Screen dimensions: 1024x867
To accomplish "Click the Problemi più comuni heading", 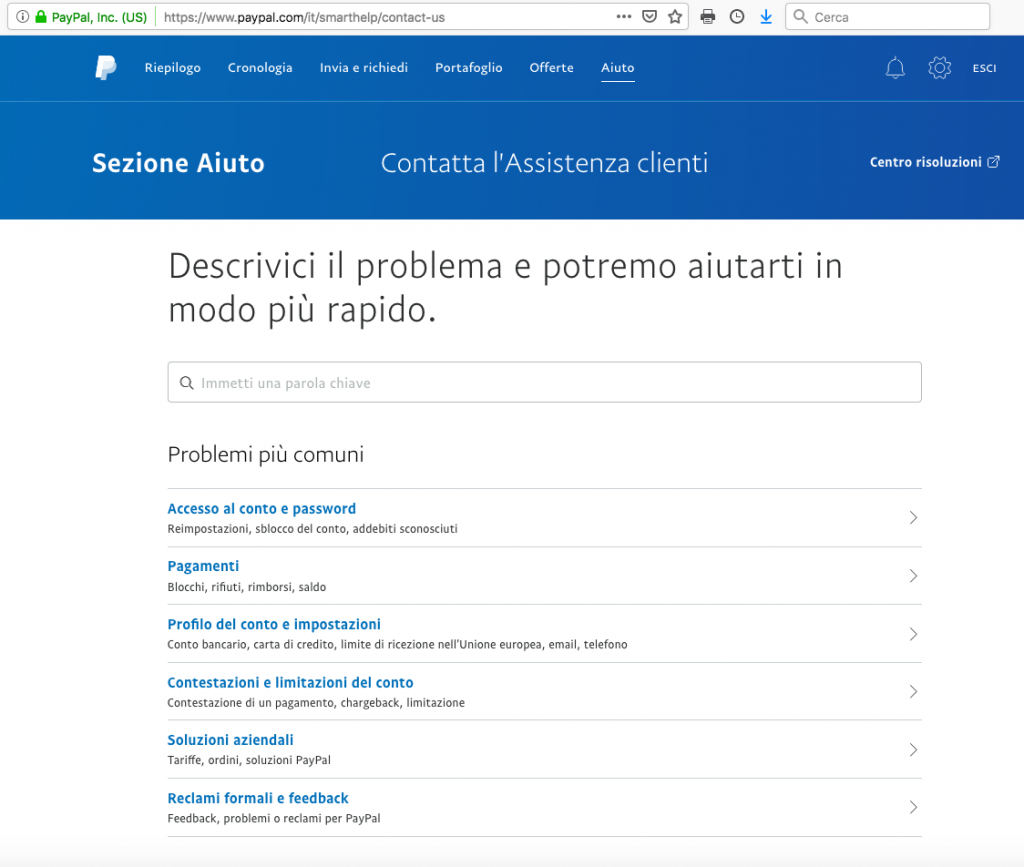I will click(x=266, y=454).
